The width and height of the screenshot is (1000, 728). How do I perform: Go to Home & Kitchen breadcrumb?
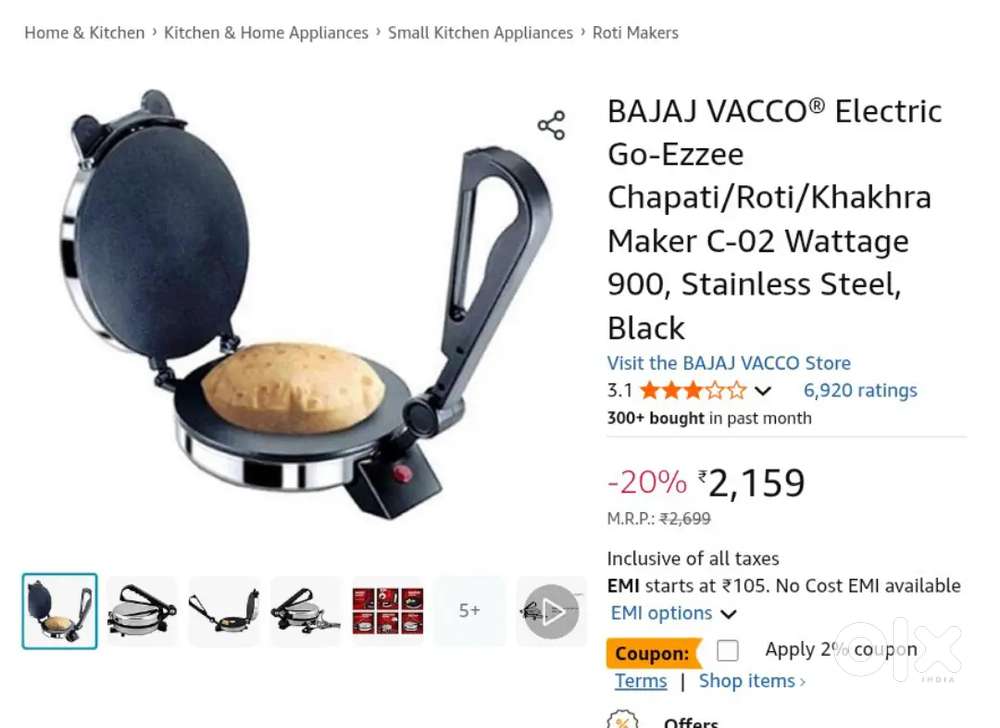85,33
